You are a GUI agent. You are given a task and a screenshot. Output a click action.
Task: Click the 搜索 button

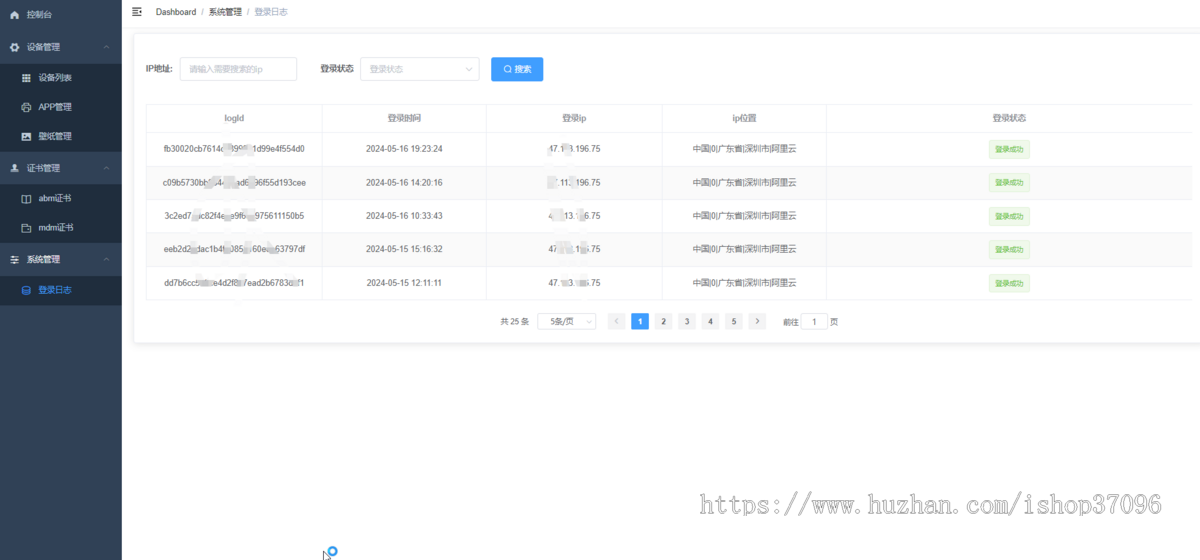coord(517,69)
